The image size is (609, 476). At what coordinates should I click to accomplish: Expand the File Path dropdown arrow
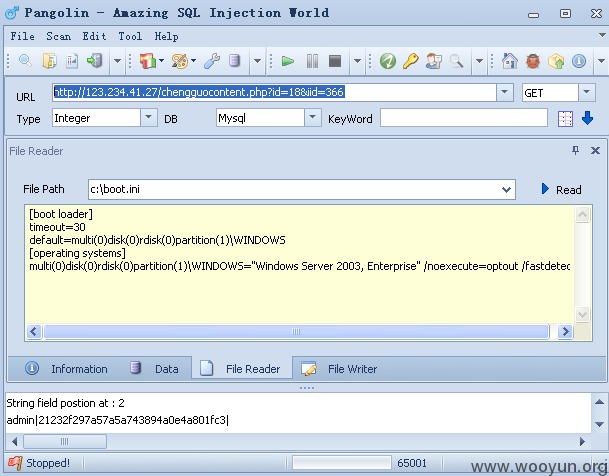pyautogui.click(x=506, y=189)
